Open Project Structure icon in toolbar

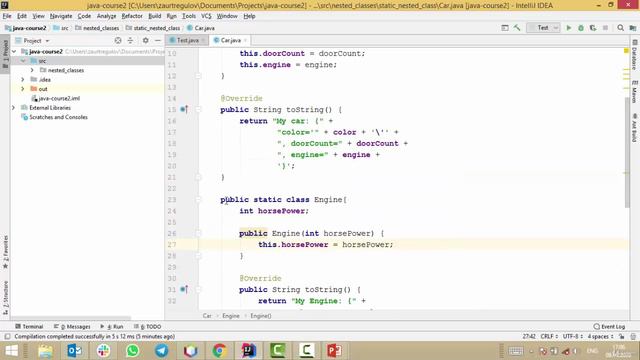633,28
